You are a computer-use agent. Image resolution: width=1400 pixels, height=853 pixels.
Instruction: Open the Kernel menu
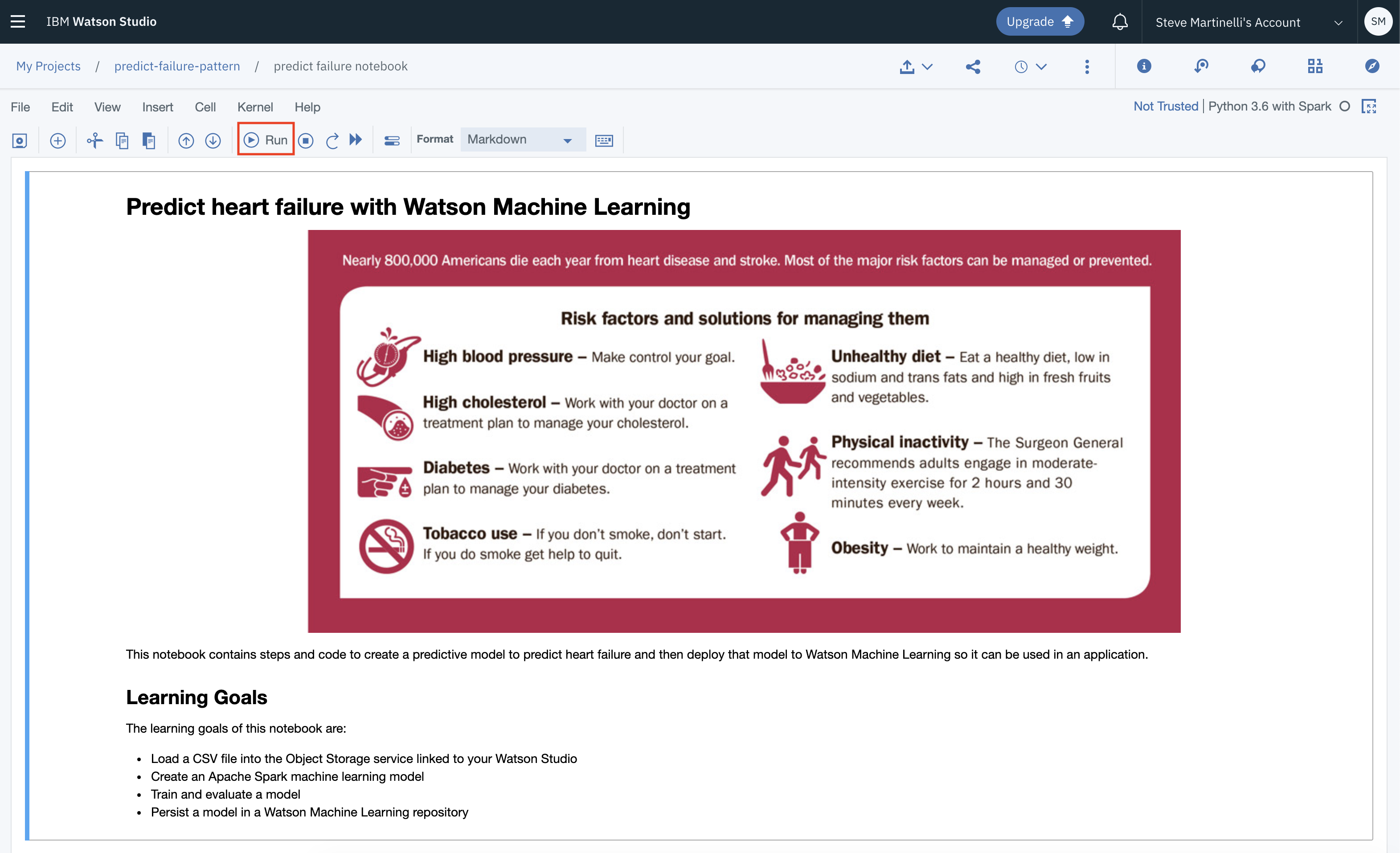(x=254, y=107)
